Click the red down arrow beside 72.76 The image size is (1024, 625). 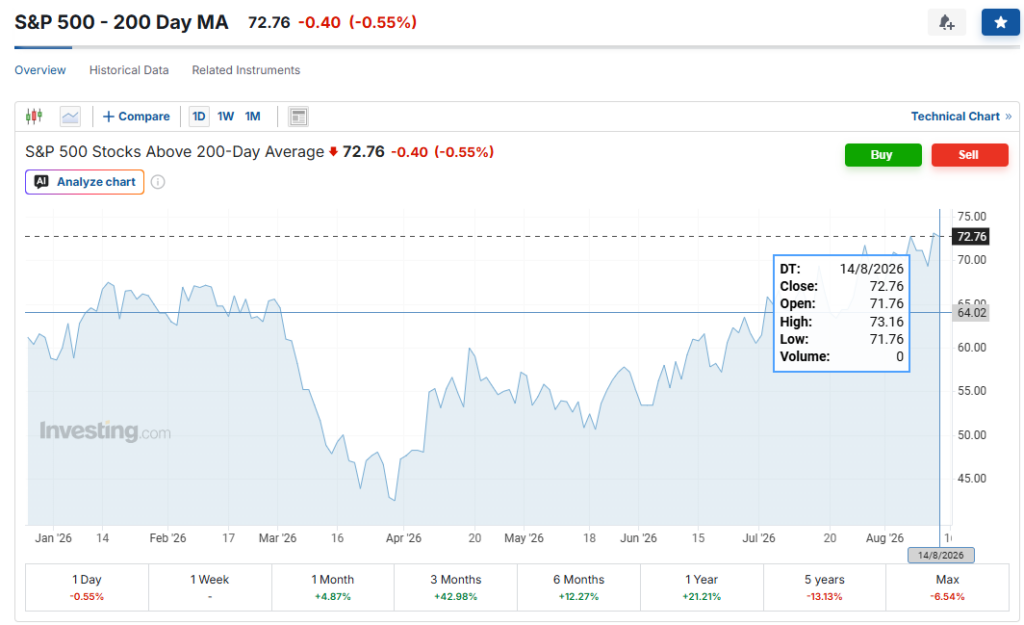[x=333, y=152]
